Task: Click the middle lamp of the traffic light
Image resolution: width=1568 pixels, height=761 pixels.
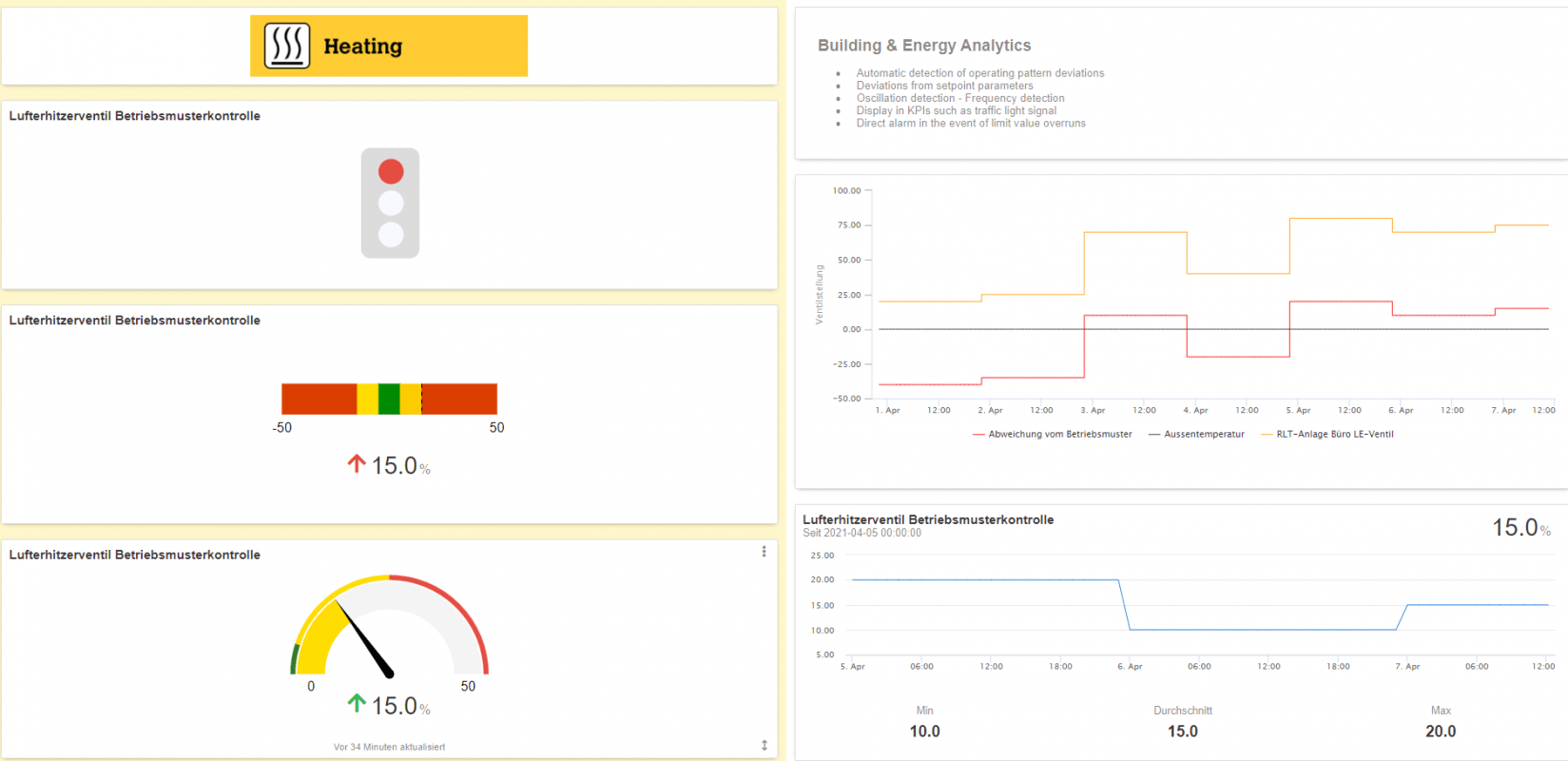Action: [391, 203]
